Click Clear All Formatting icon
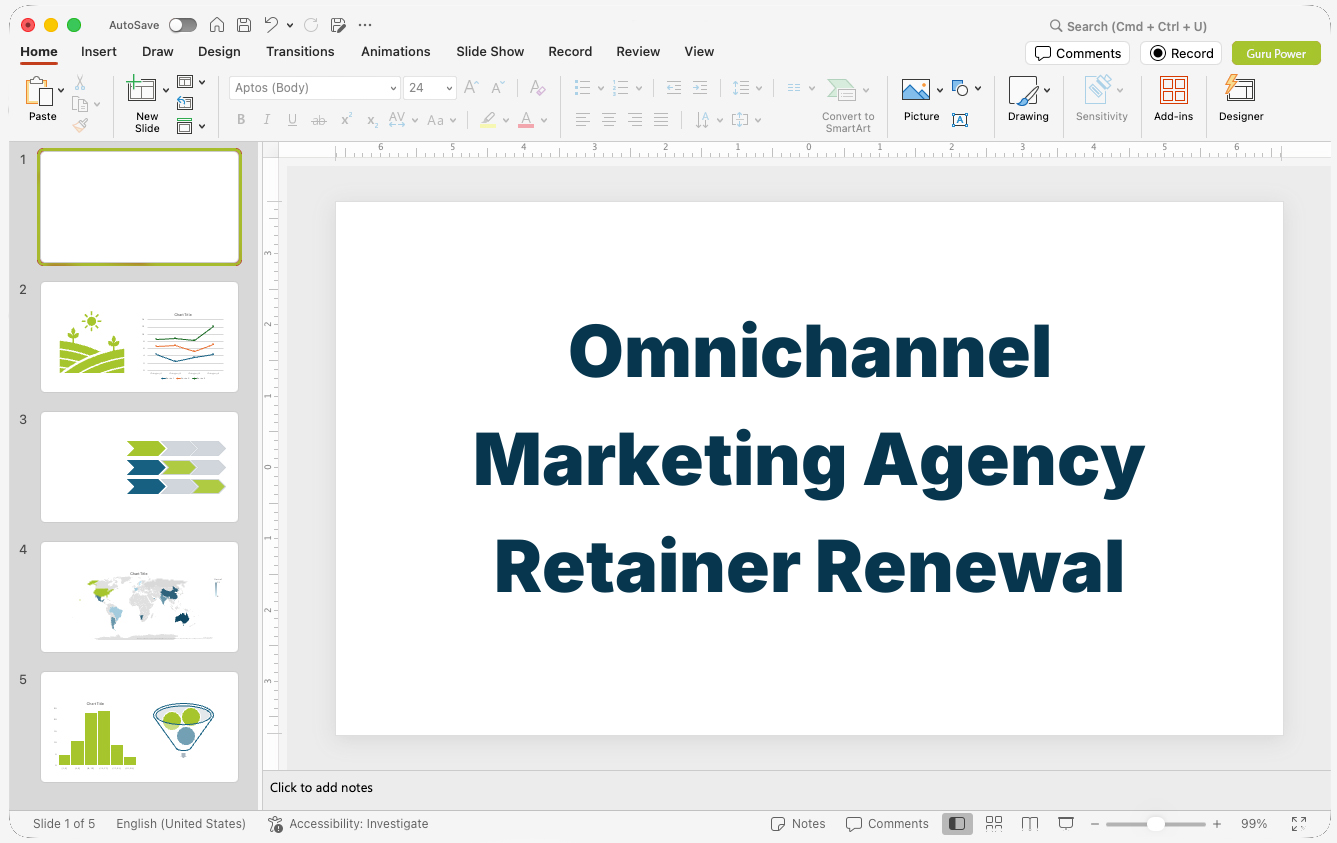The image size is (1337, 843). pyautogui.click(x=538, y=88)
